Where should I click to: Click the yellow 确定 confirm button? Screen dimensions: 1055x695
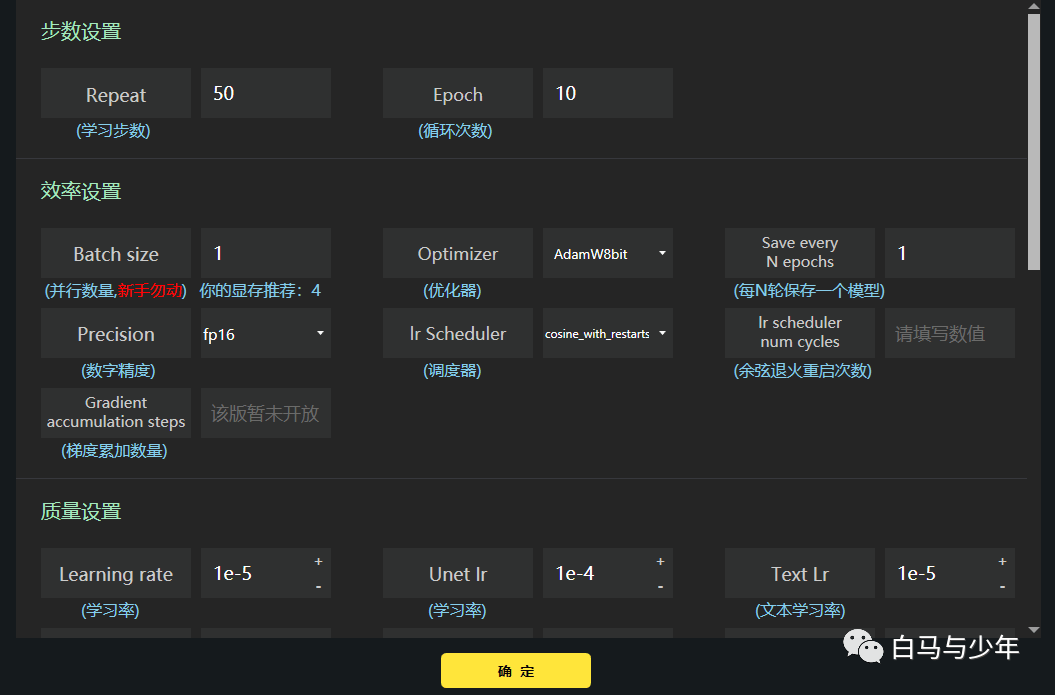coord(515,671)
